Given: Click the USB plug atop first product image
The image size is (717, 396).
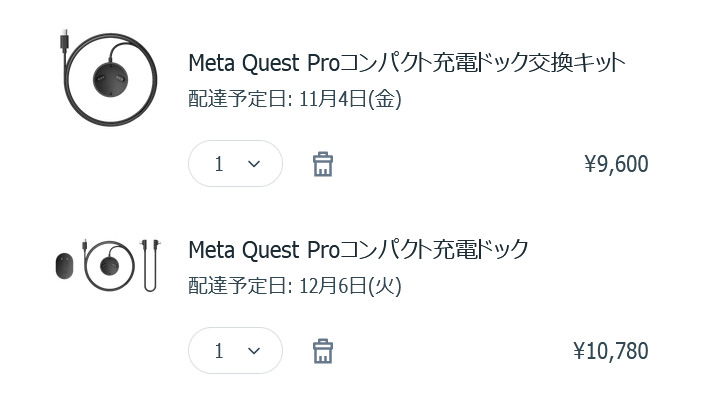Looking at the screenshot, I should [x=64, y=39].
